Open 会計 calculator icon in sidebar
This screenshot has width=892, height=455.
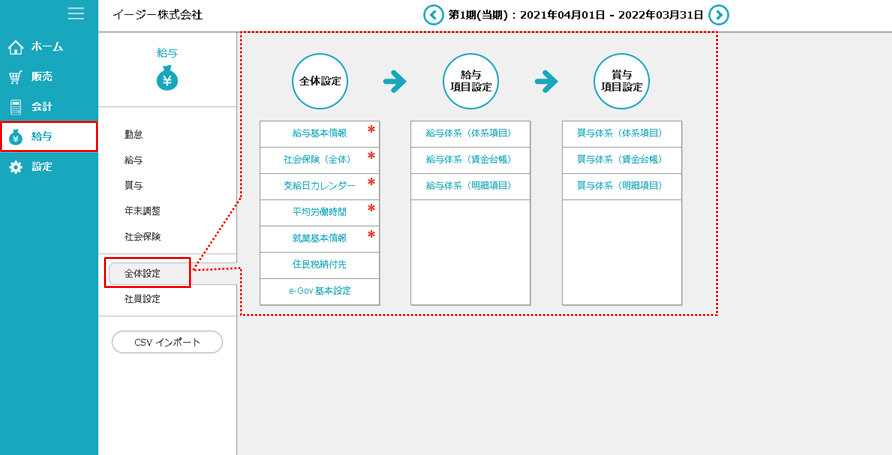point(15,107)
